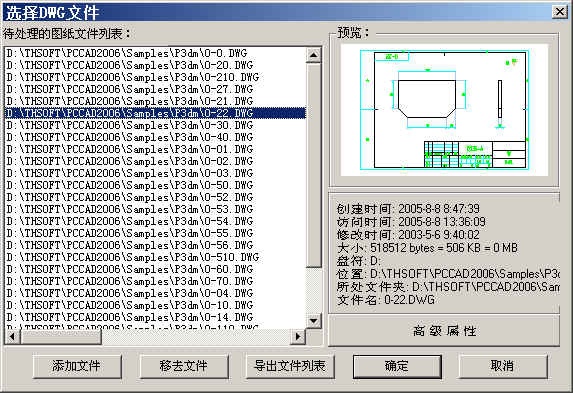Cancel with the 取消 button
This screenshot has width=573, height=393.
click(503, 366)
